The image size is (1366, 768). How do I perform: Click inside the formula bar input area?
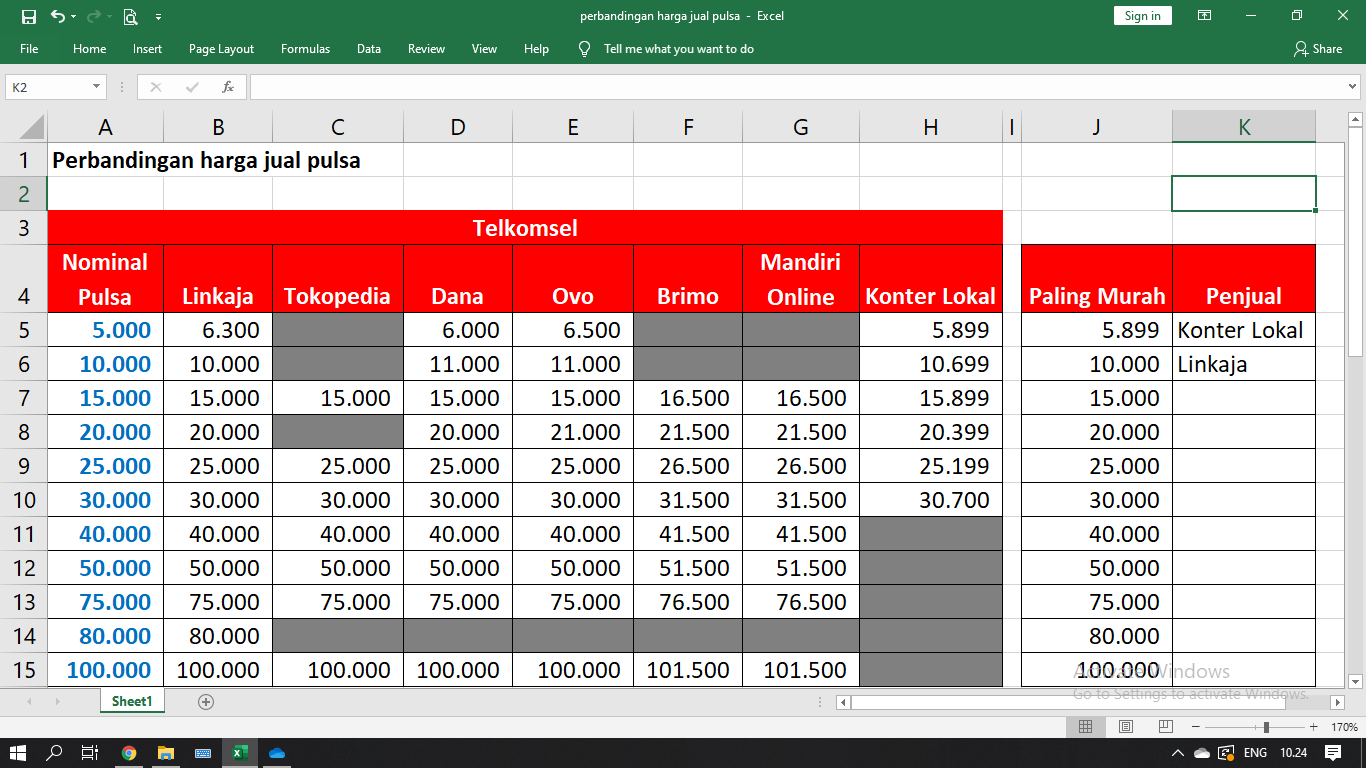(x=797, y=87)
